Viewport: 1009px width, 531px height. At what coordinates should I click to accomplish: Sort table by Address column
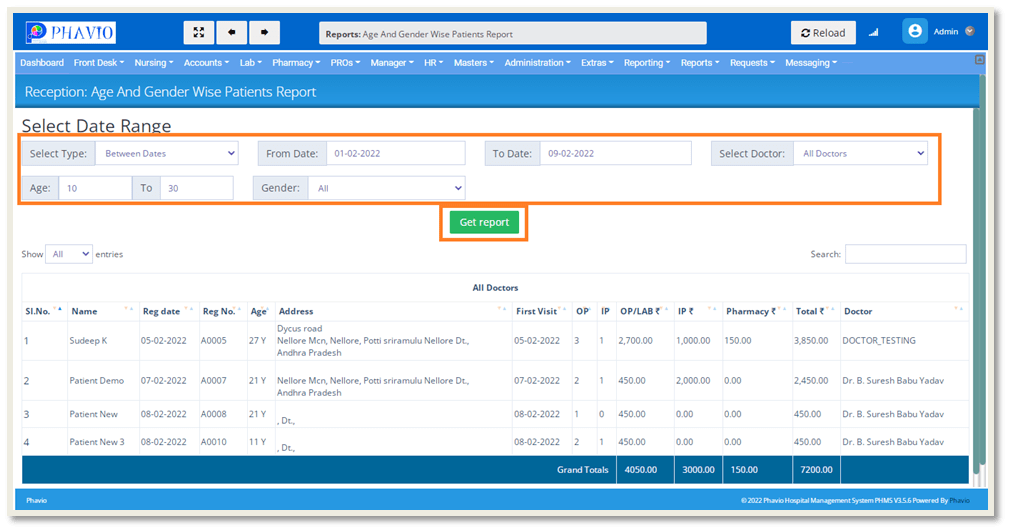pos(393,311)
